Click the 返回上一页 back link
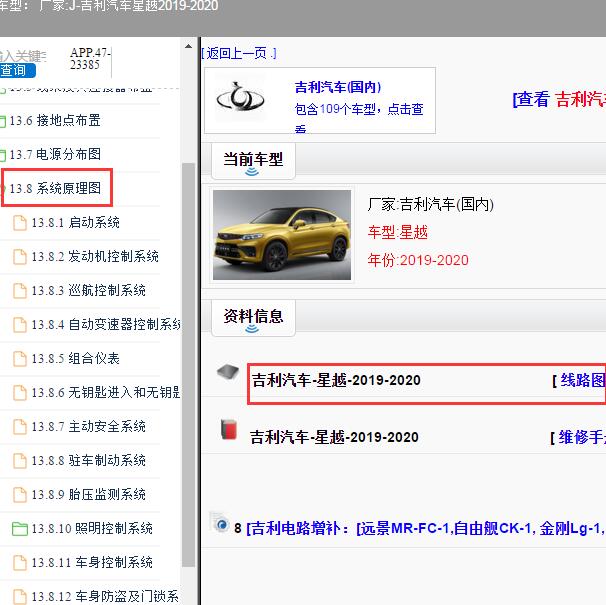The image size is (606, 605). [x=239, y=53]
